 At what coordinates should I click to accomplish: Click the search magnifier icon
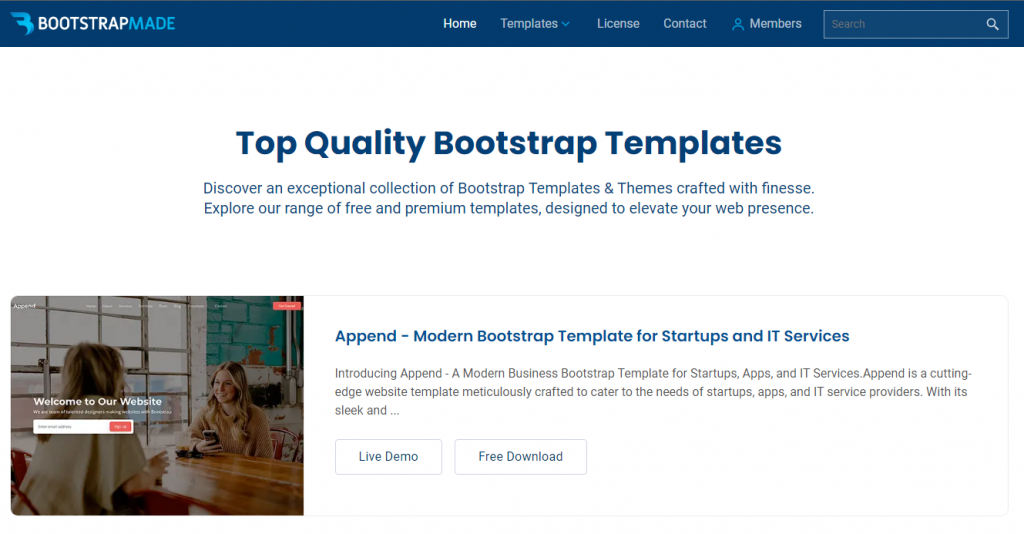click(x=992, y=24)
